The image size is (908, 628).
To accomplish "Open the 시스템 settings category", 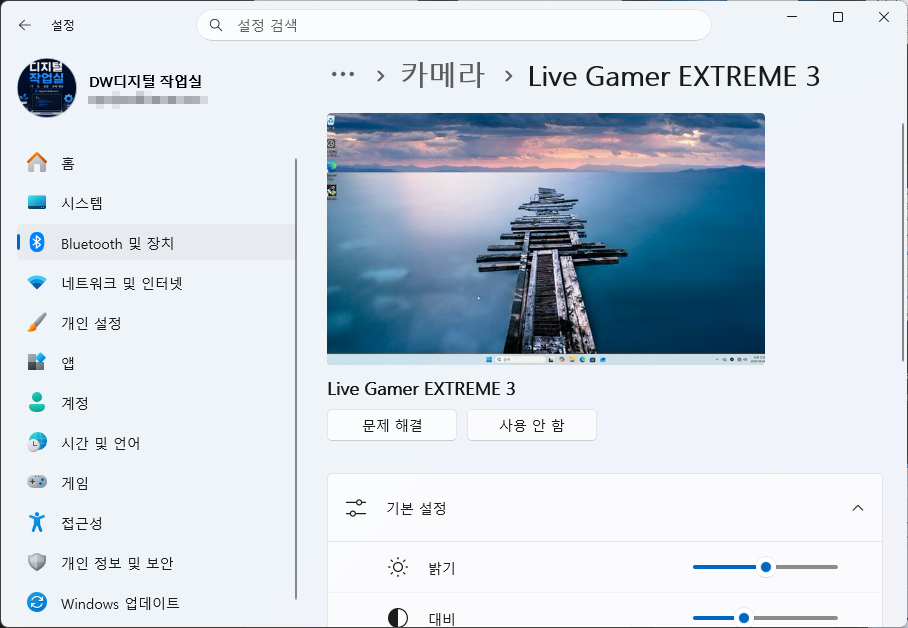I will tap(156, 203).
